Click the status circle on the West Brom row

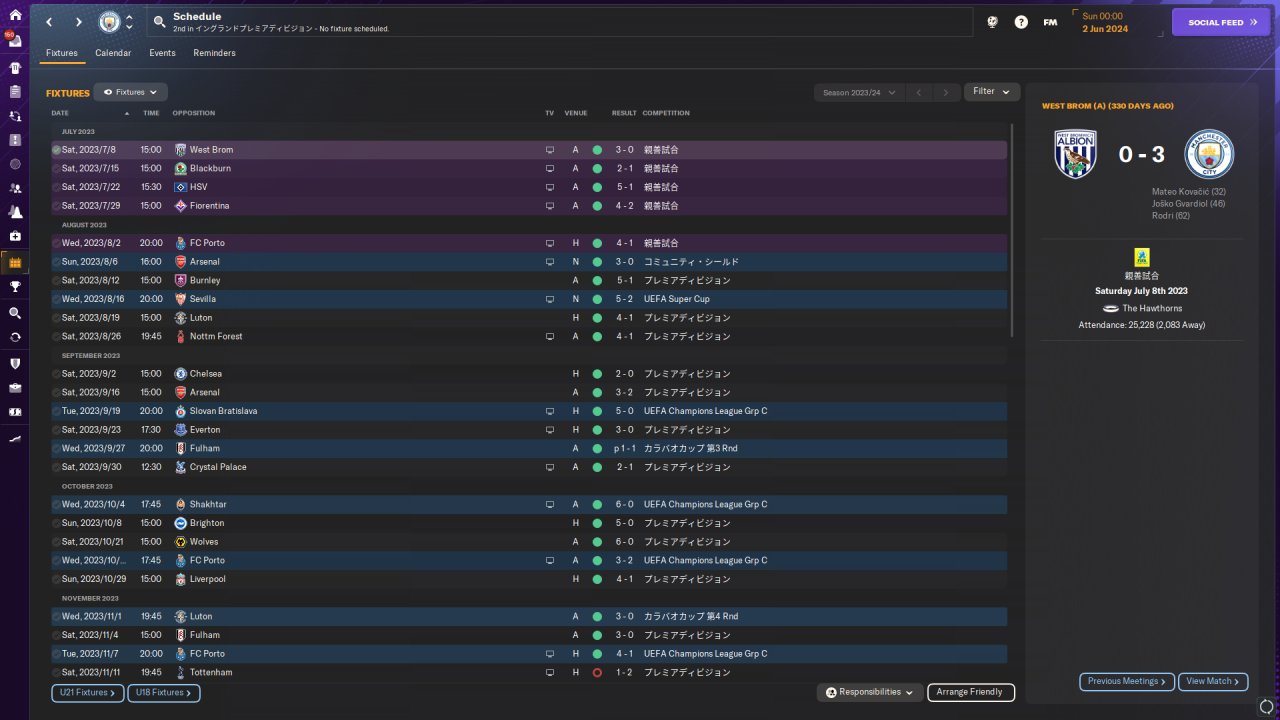(56, 150)
